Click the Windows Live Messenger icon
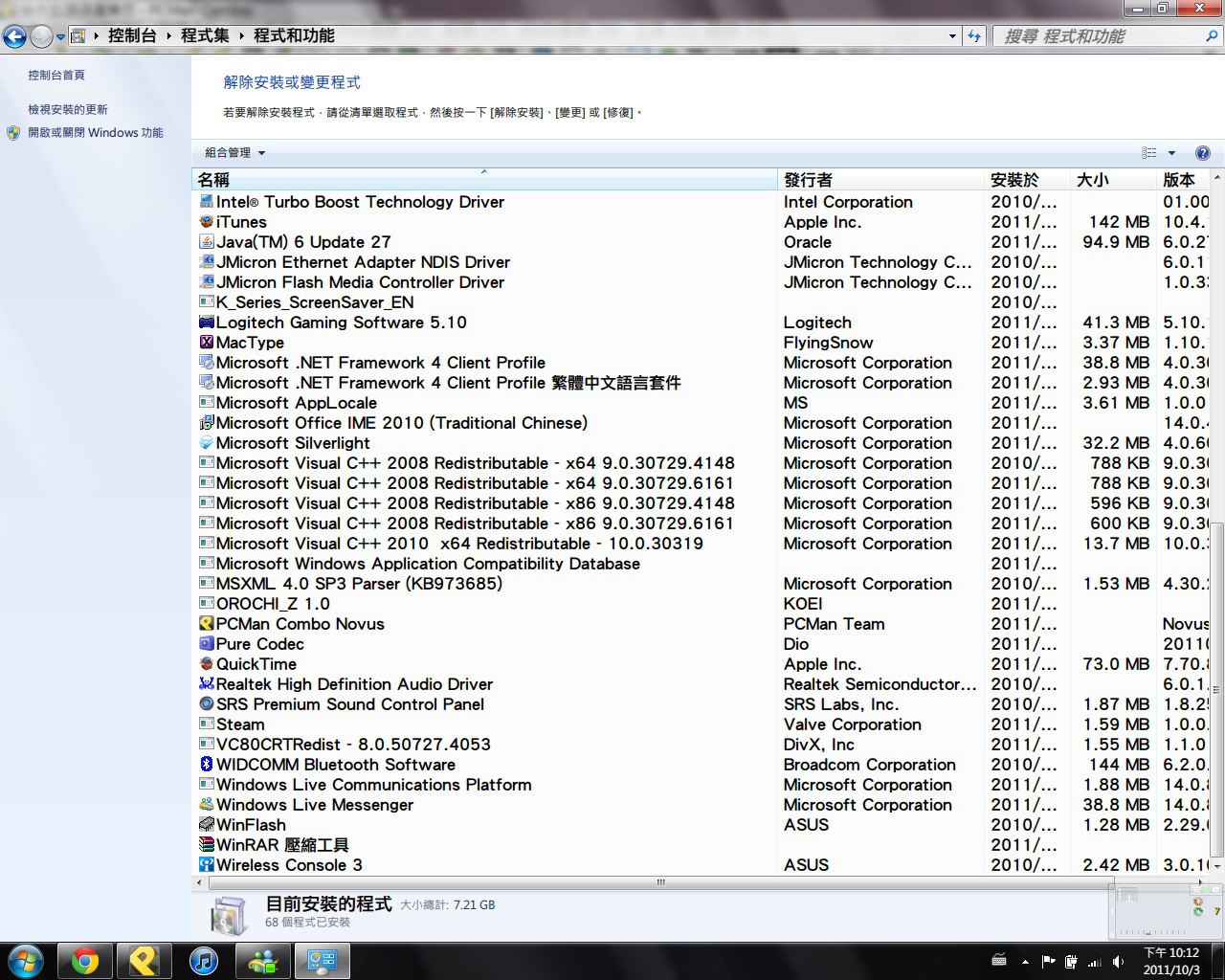The height and width of the screenshot is (980, 1225). 206,805
